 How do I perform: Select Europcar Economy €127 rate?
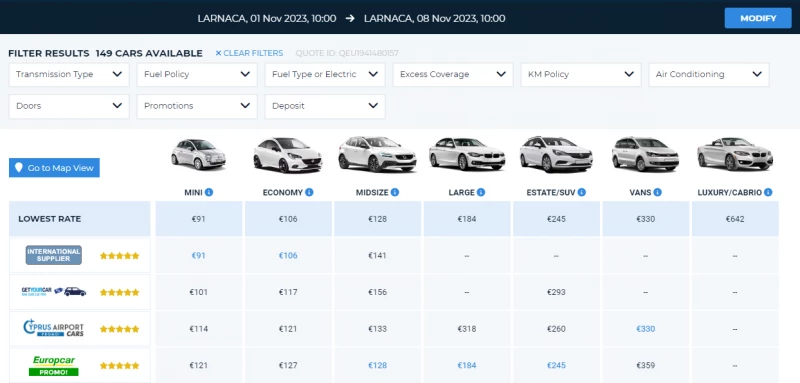click(288, 366)
